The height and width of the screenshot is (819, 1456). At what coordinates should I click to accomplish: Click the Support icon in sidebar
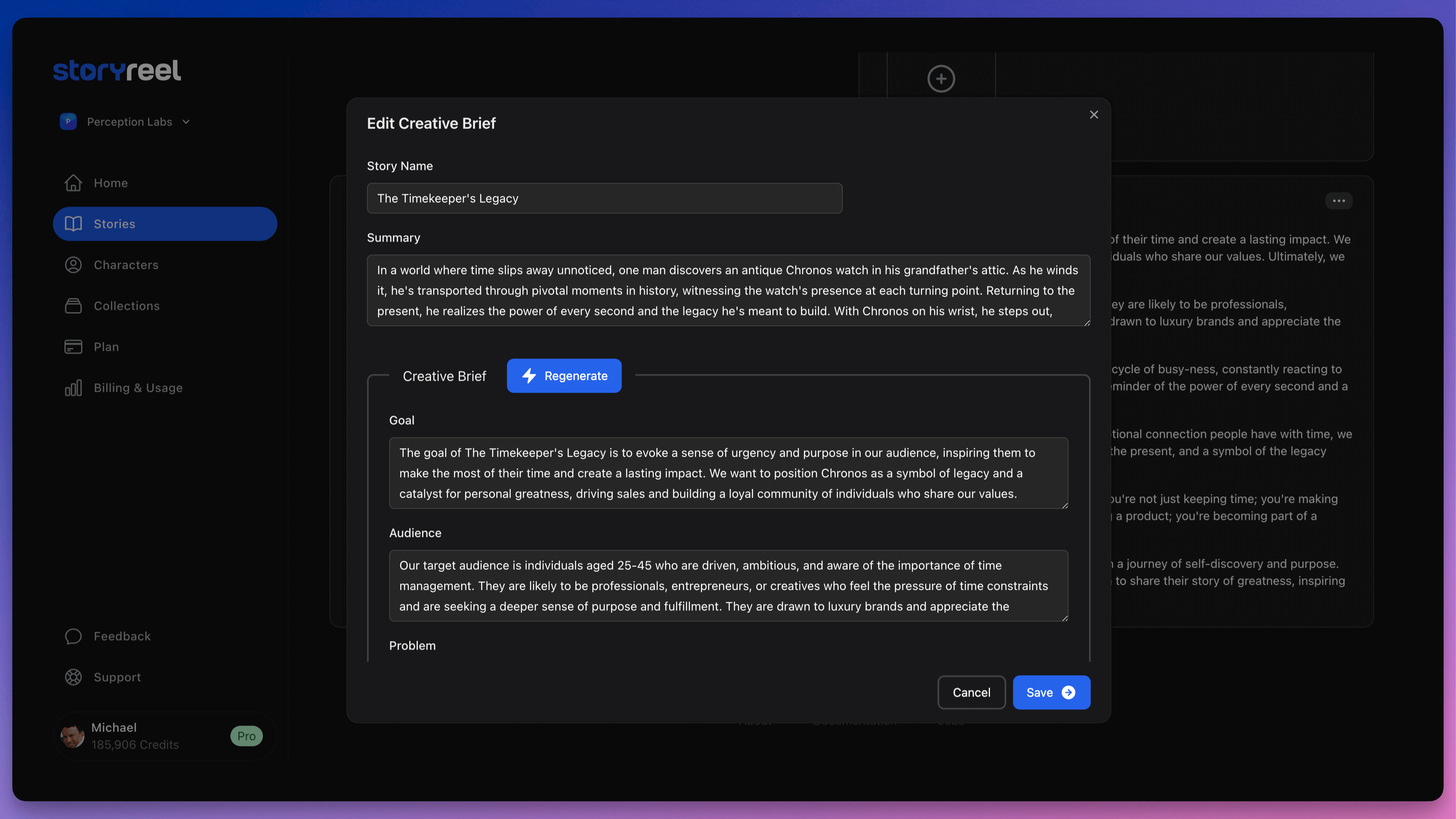[x=74, y=677]
